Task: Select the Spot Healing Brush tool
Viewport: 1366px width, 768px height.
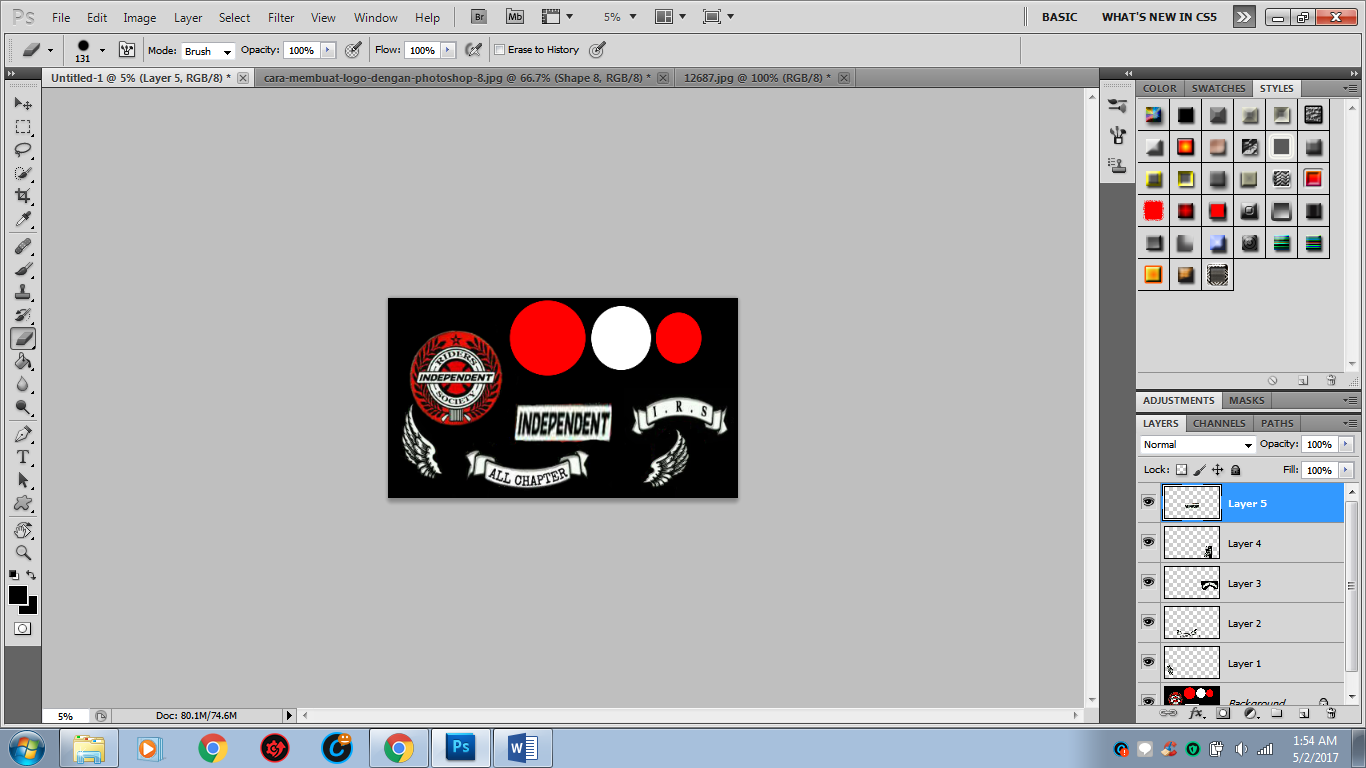Action: 23,246
